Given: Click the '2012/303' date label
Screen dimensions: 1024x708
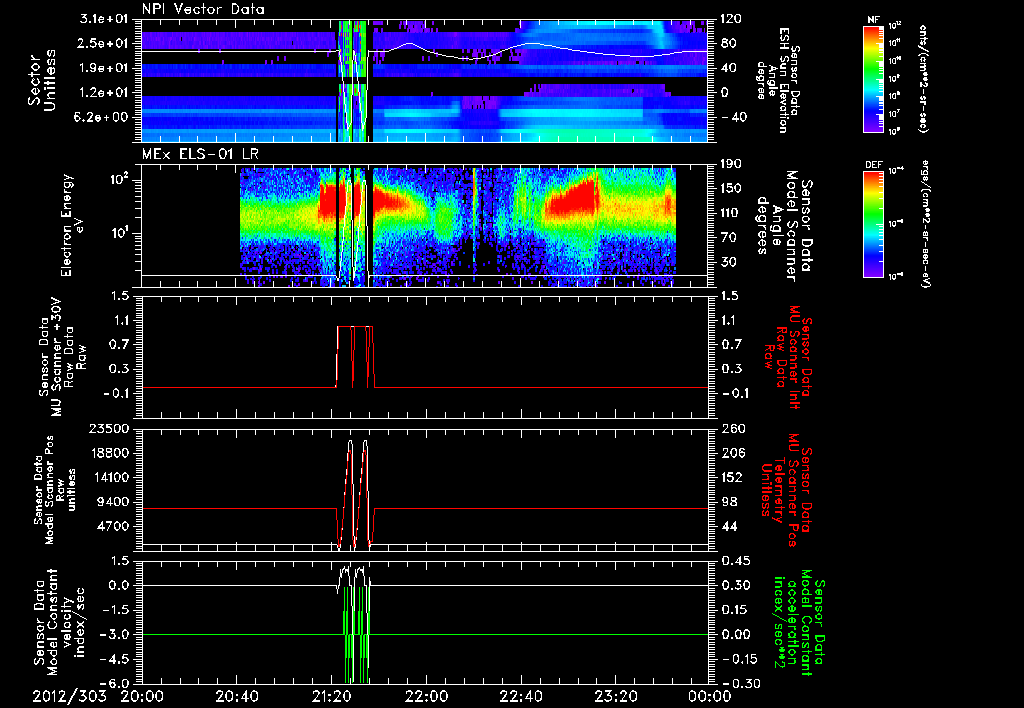Looking at the screenshot, I should click(x=69, y=697).
